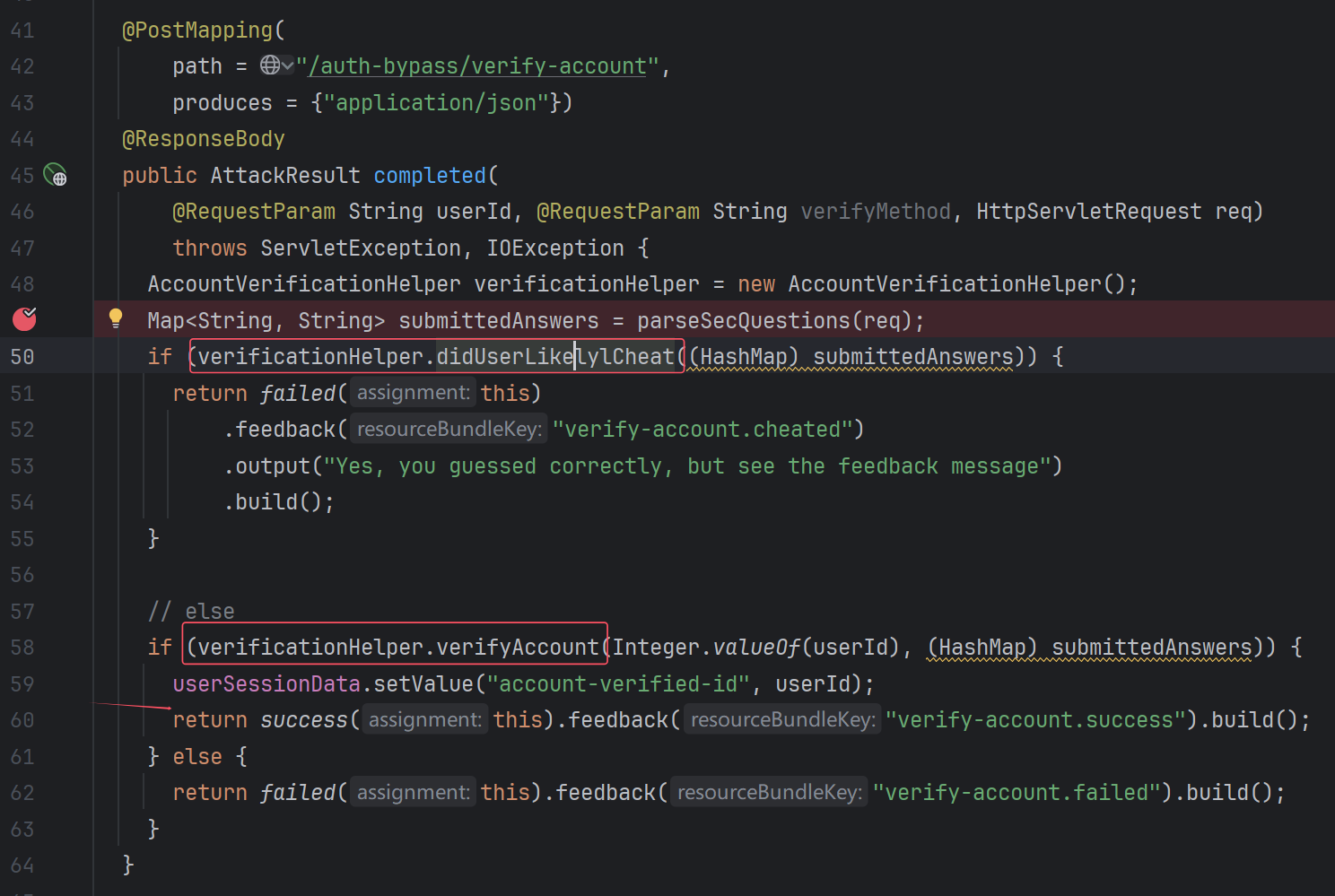
Task: Remove the red breakpoint on line 49
Action: point(24,318)
